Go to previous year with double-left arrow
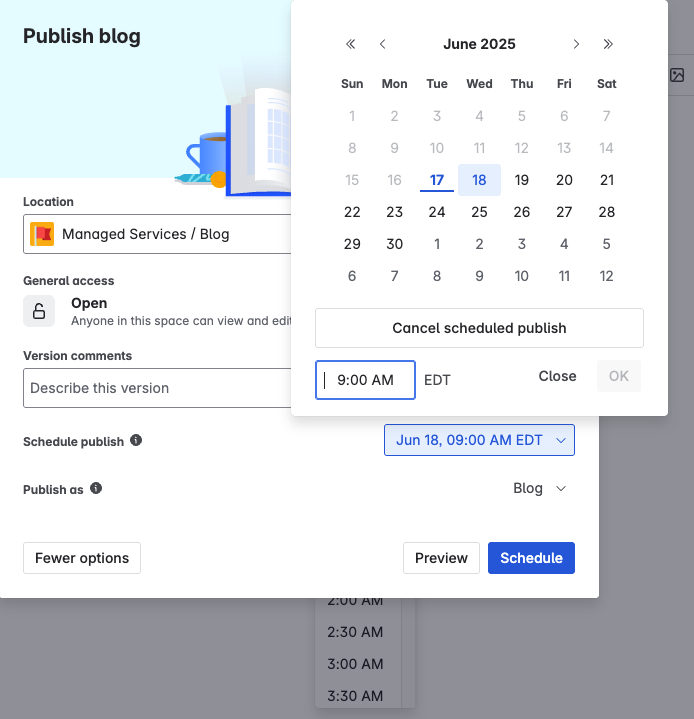 (x=350, y=44)
